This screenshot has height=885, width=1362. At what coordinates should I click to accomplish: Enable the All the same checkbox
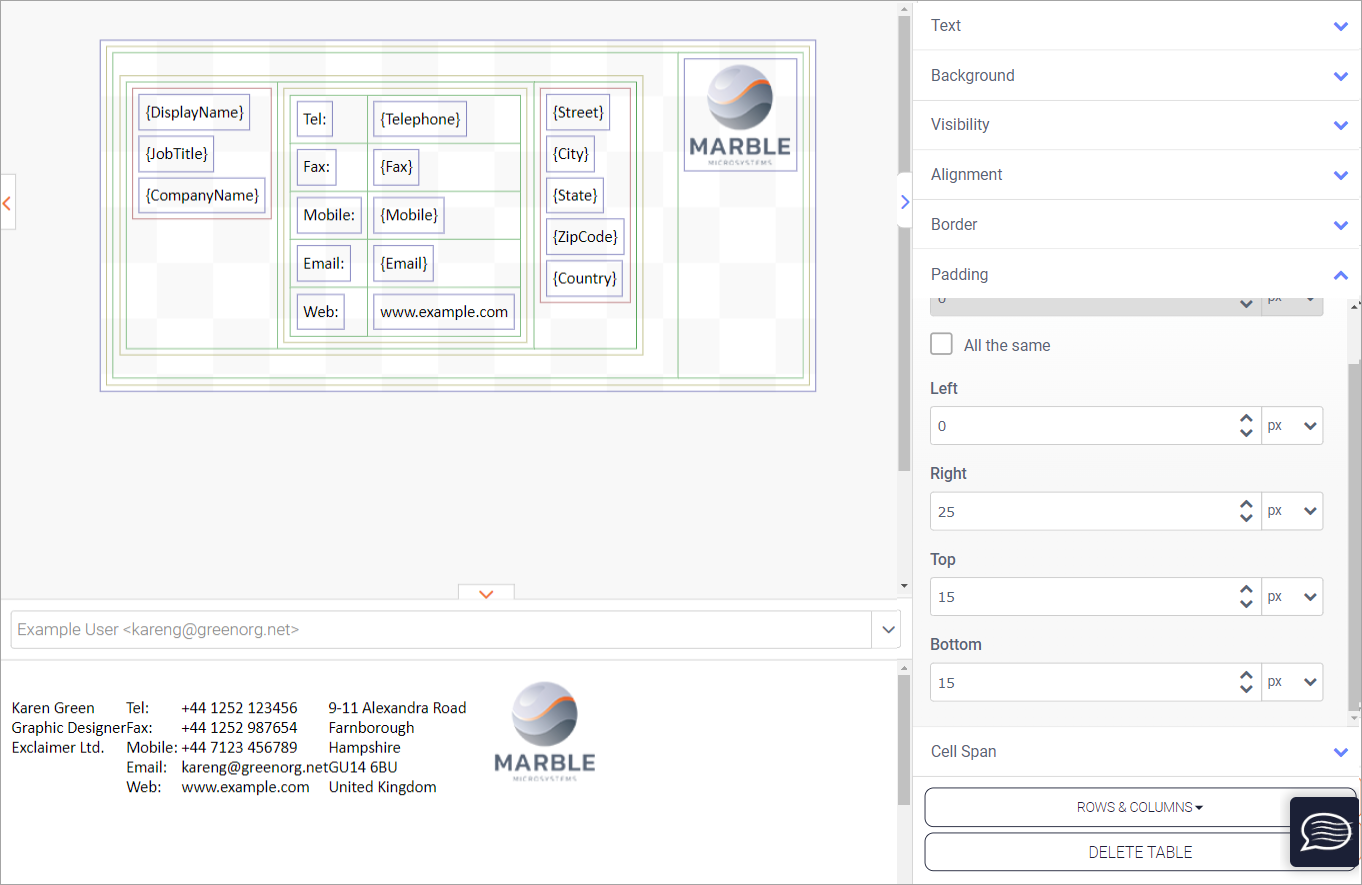[941, 344]
